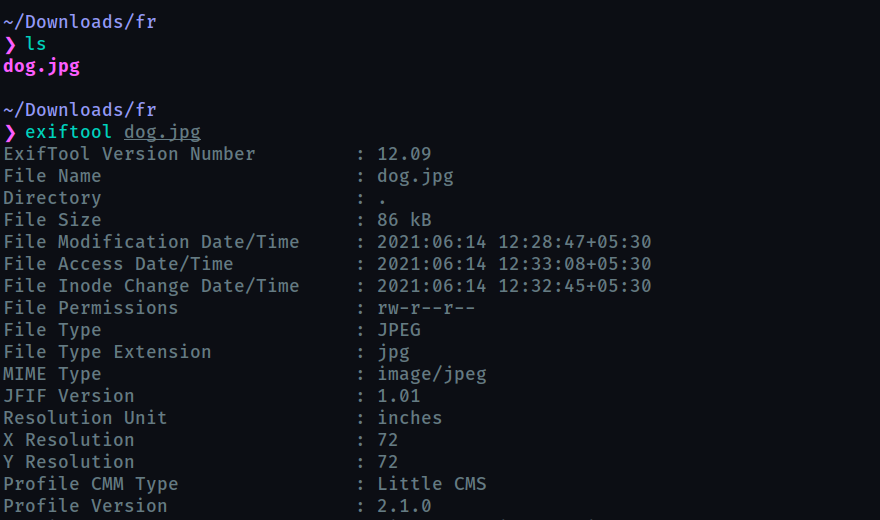Select the Profile CMM Type value Little CMS
Viewport: 880px width, 520px height.
(x=432, y=484)
